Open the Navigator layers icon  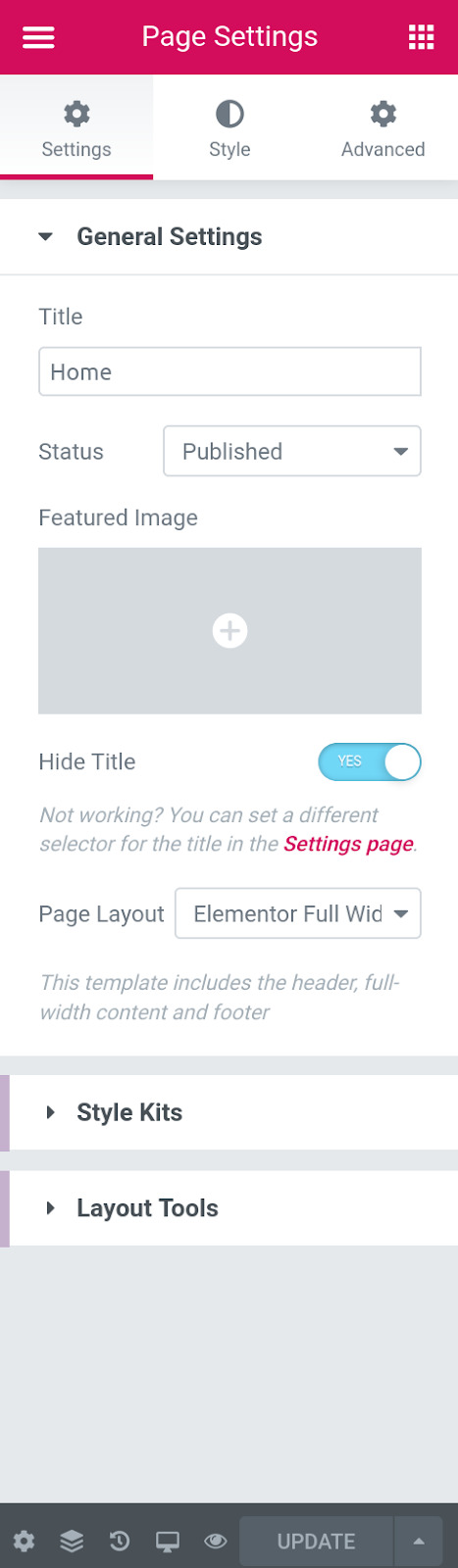pyautogui.click(x=72, y=1541)
